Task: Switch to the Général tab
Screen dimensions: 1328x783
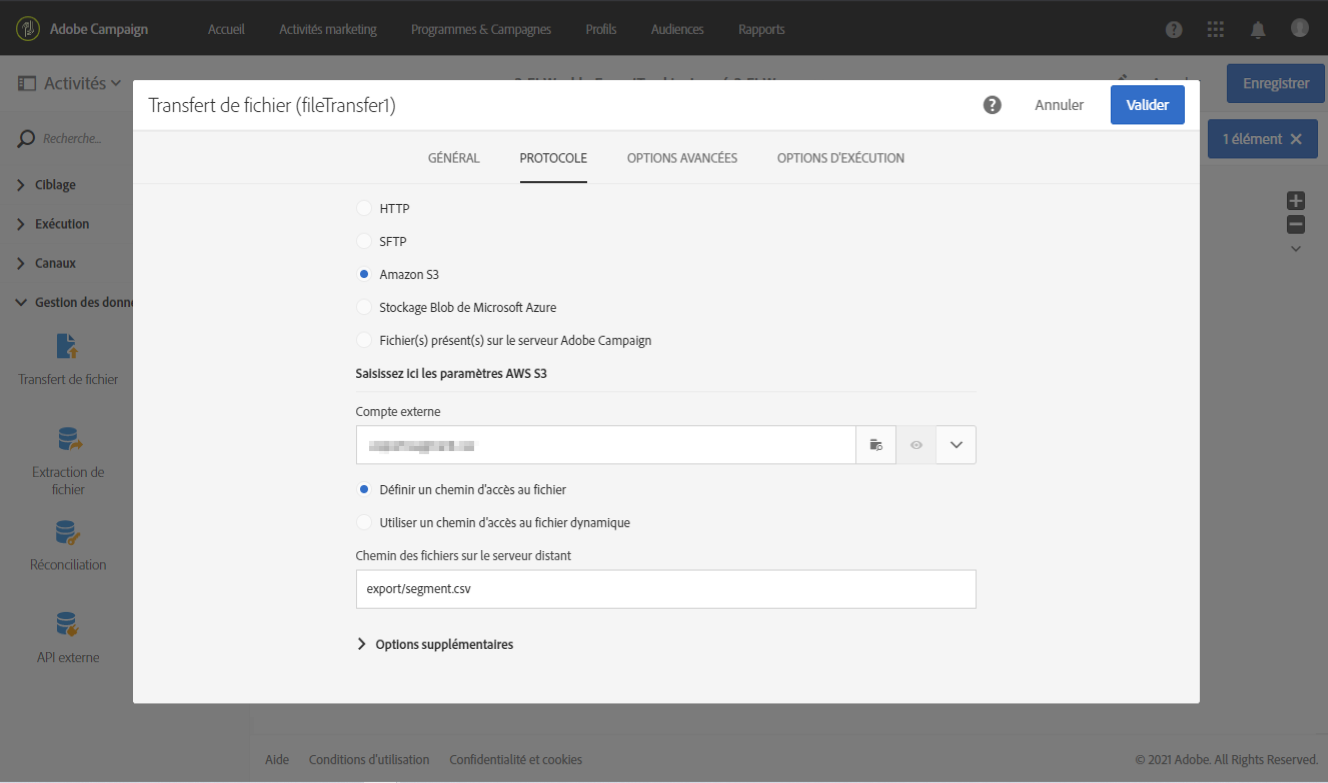Action: point(454,158)
